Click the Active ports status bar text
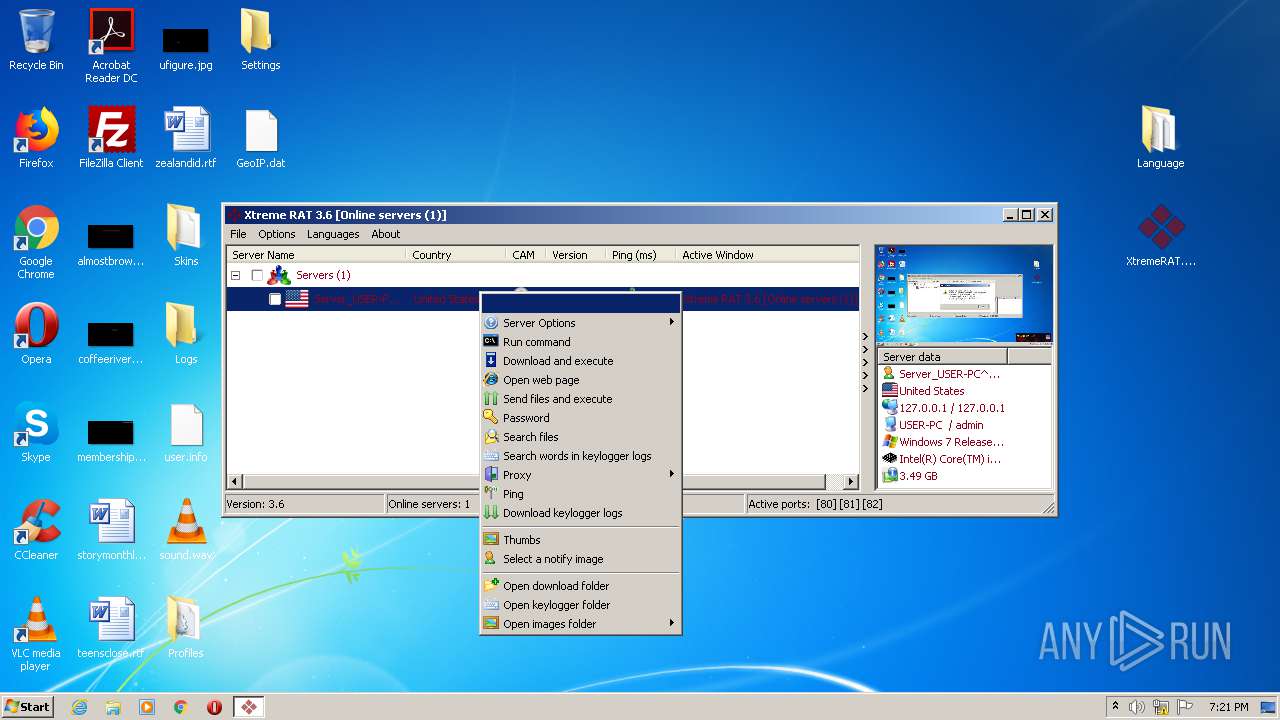This screenshot has width=1280, height=720. coord(815,504)
